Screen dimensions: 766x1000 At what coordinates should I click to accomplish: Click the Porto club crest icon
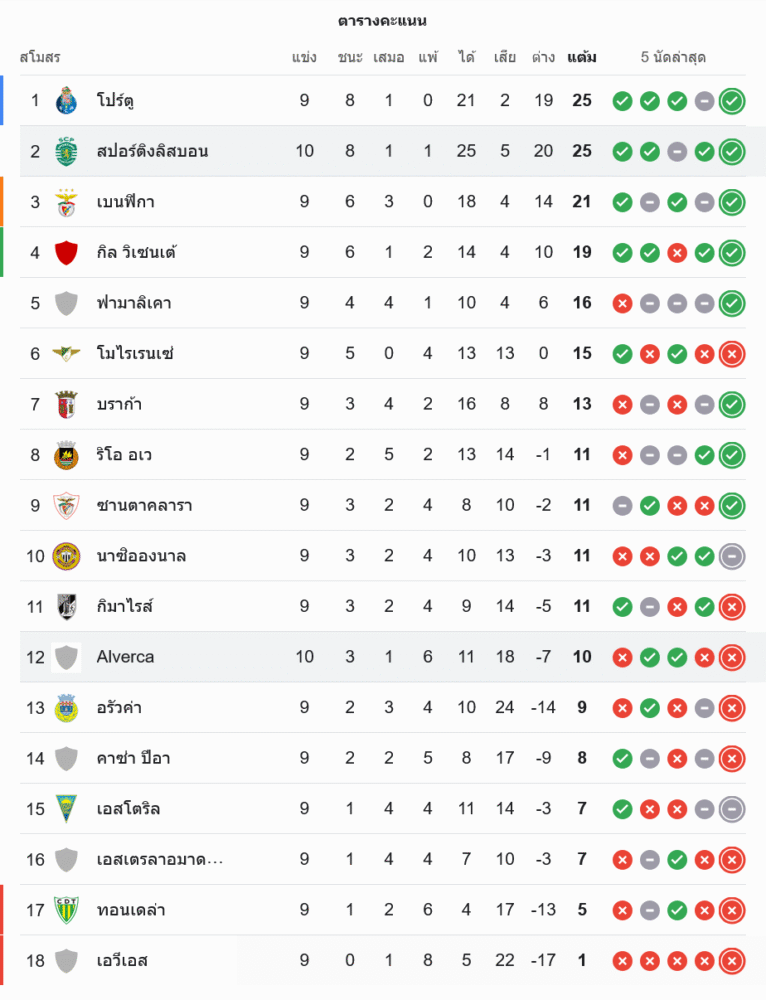click(x=66, y=101)
